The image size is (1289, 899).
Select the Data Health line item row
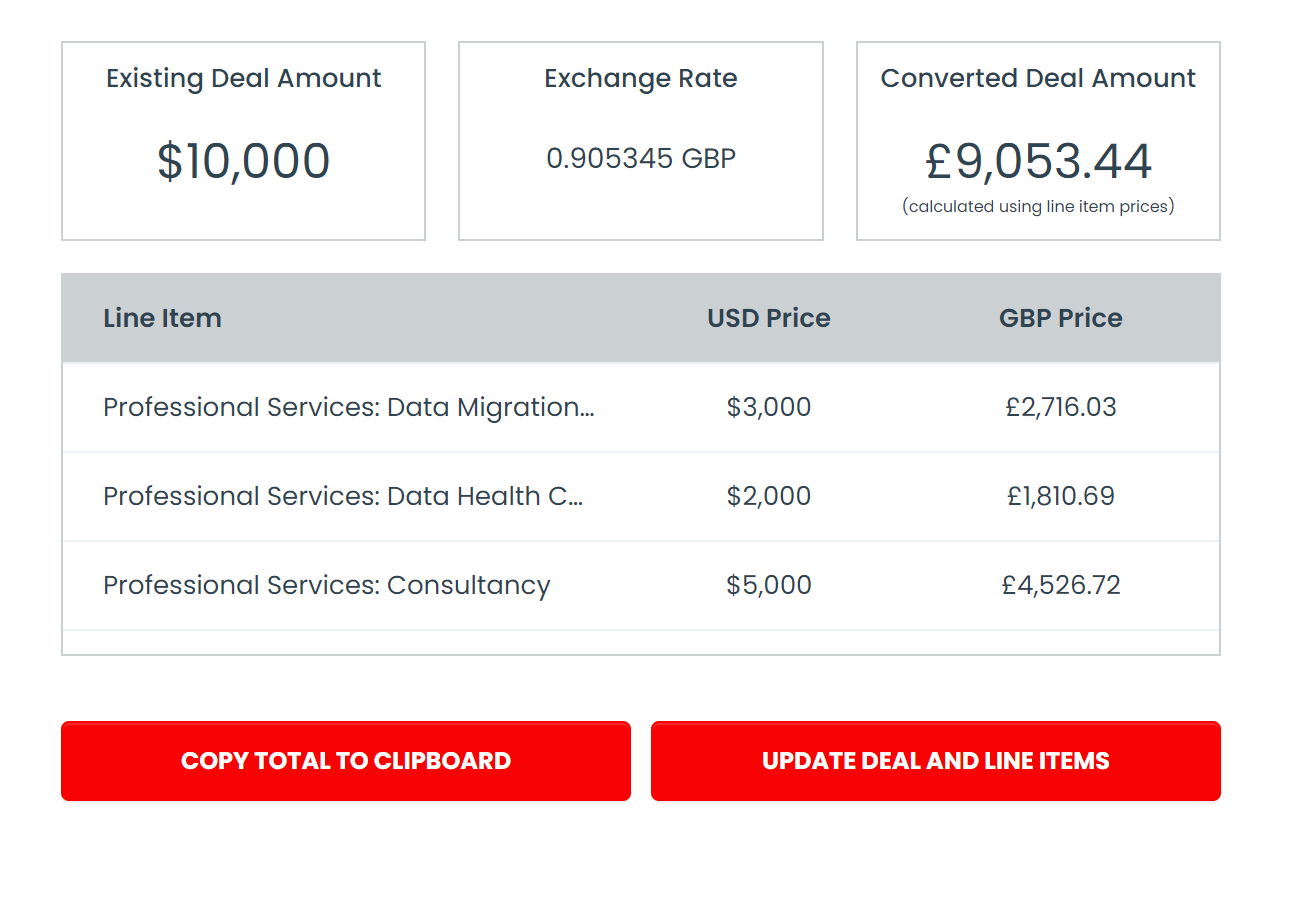(x=343, y=496)
